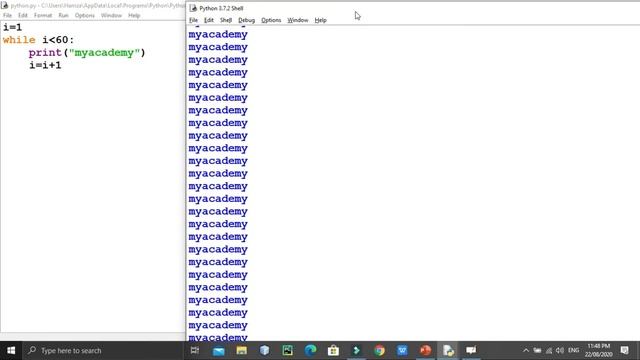Open Options menu in Python Shell
This screenshot has width=640, height=360.
point(271,20)
